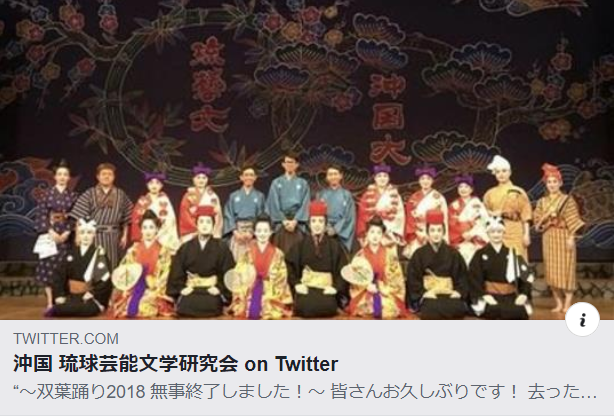The width and height of the screenshot is (614, 418).
Task: Click the TWITTER.COM source label
Action: tap(66, 338)
